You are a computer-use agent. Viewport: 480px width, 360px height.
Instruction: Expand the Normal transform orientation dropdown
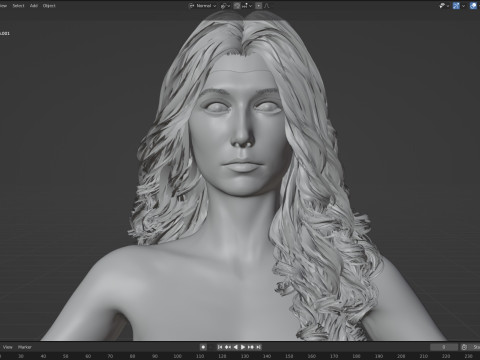[203, 6]
